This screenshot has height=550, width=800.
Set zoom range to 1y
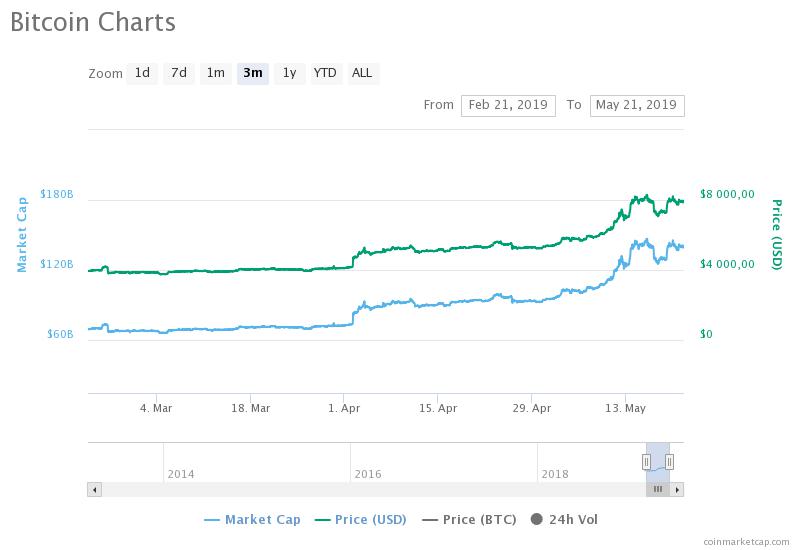pos(289,73)
